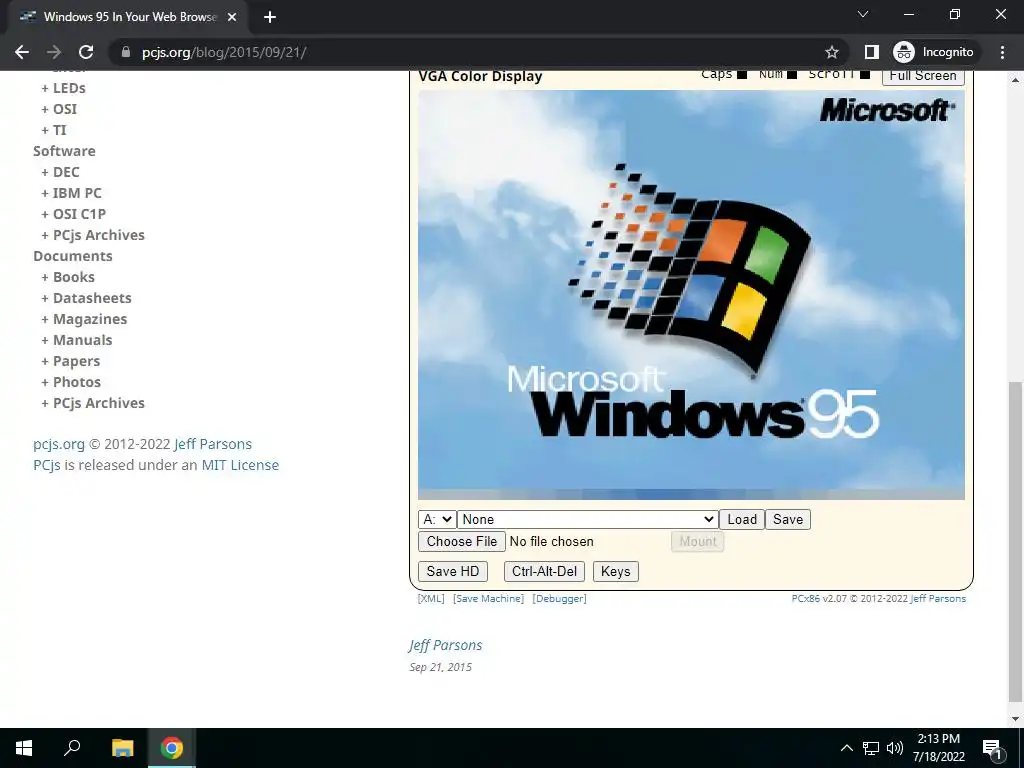1024x768 pixels.
Task: Expand the Magazines documents section
Action: (84, 319)
